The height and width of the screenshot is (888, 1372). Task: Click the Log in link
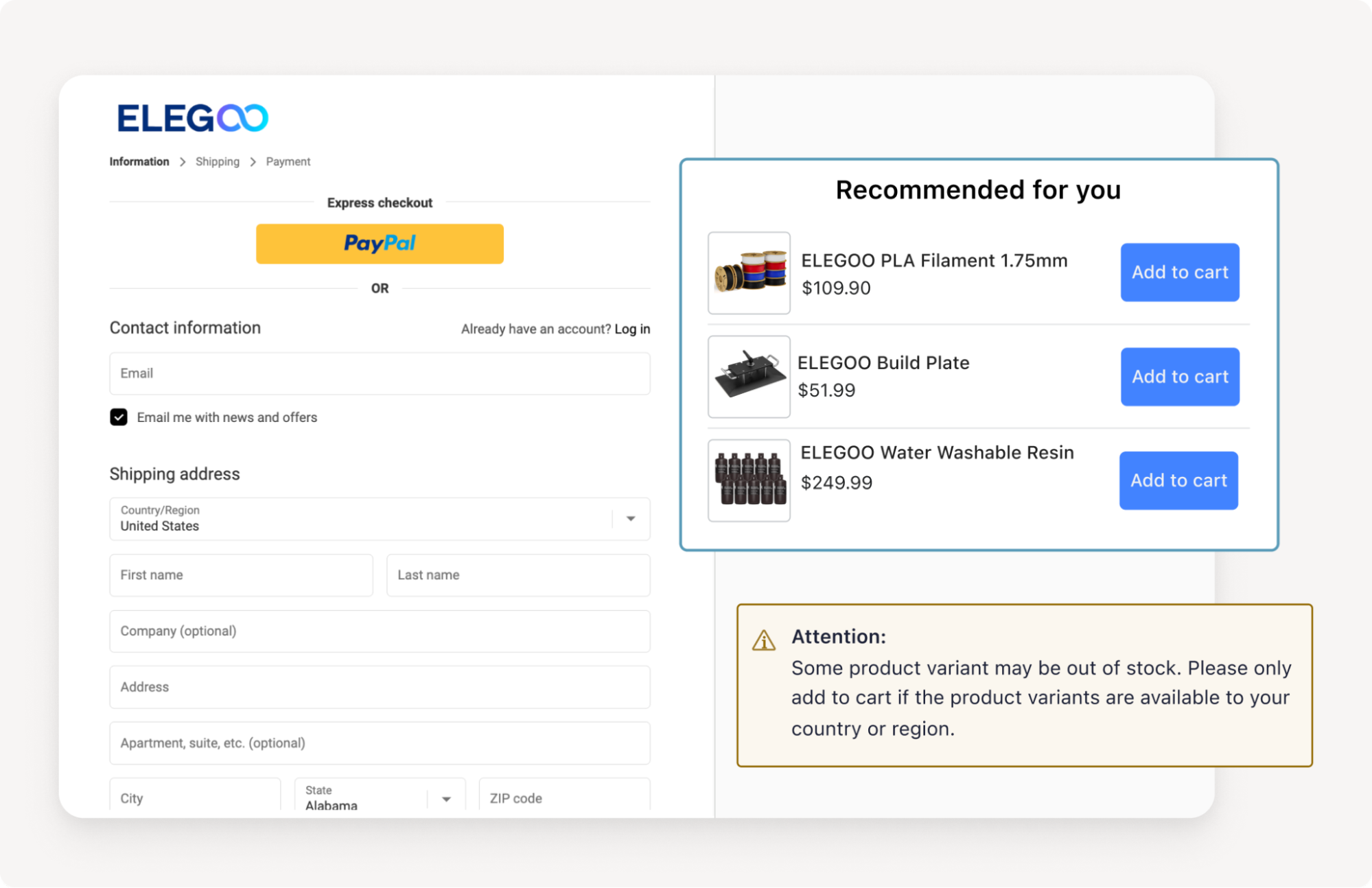[631, 329]
